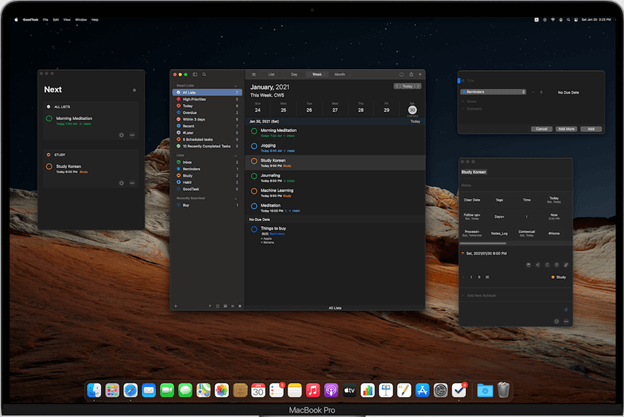This screenshot has width=624, height=417.
Task: Click the Notes field in Study Korean detail
Action: [x=515, y=185]
